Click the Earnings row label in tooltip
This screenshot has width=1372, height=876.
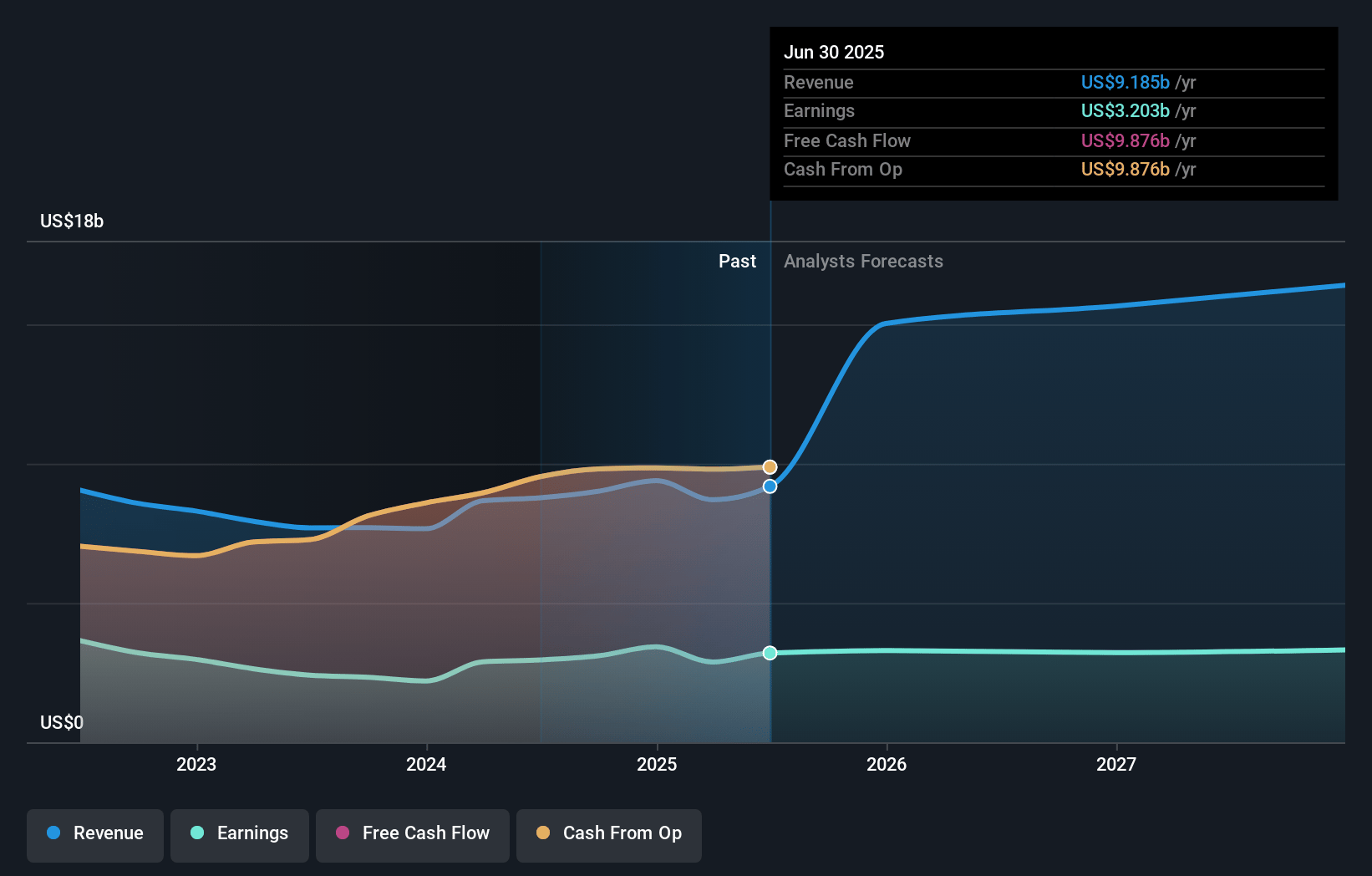[820, 110]
